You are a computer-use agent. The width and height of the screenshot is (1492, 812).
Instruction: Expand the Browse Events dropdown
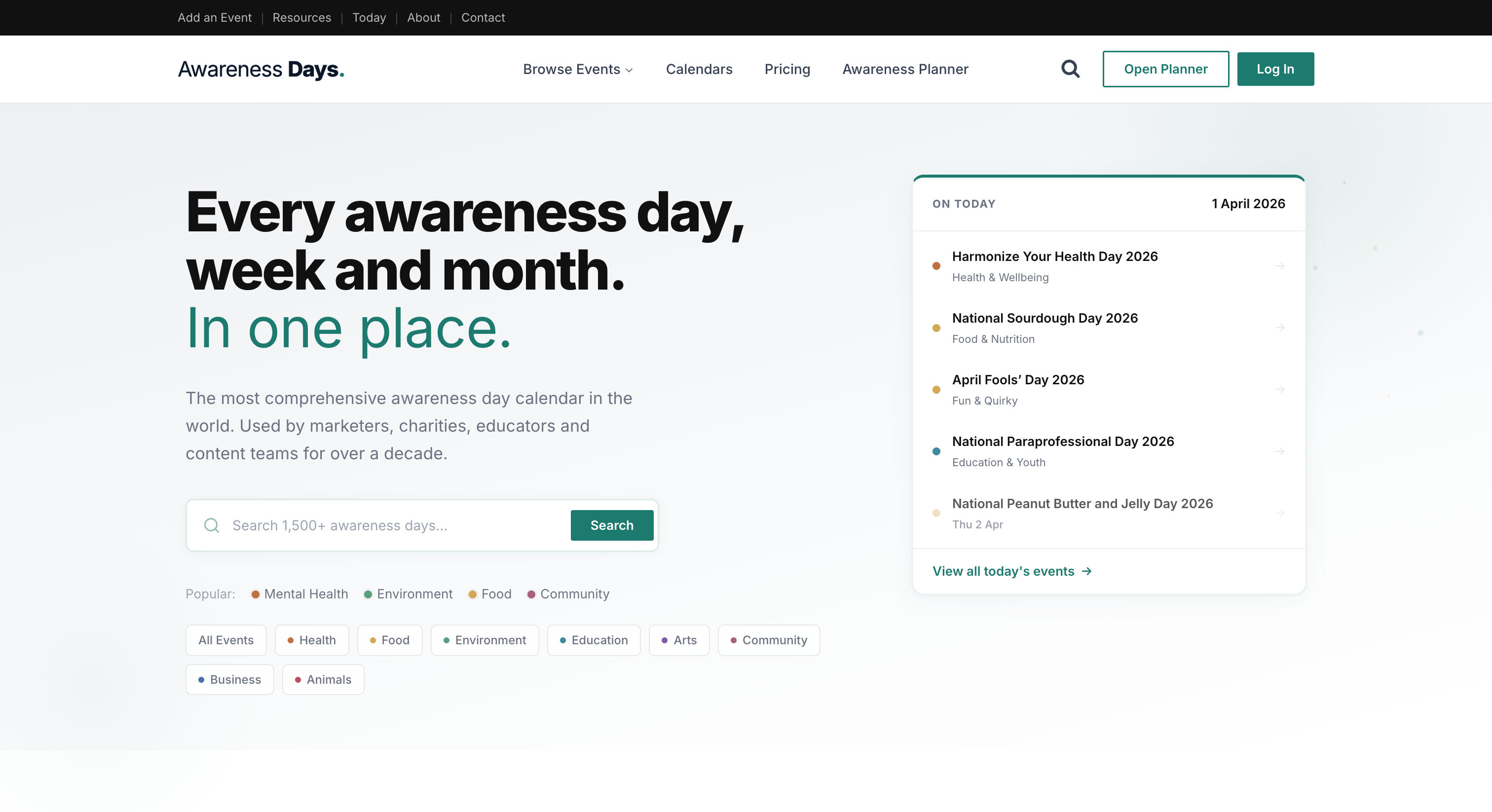click(x=577, y=69)
